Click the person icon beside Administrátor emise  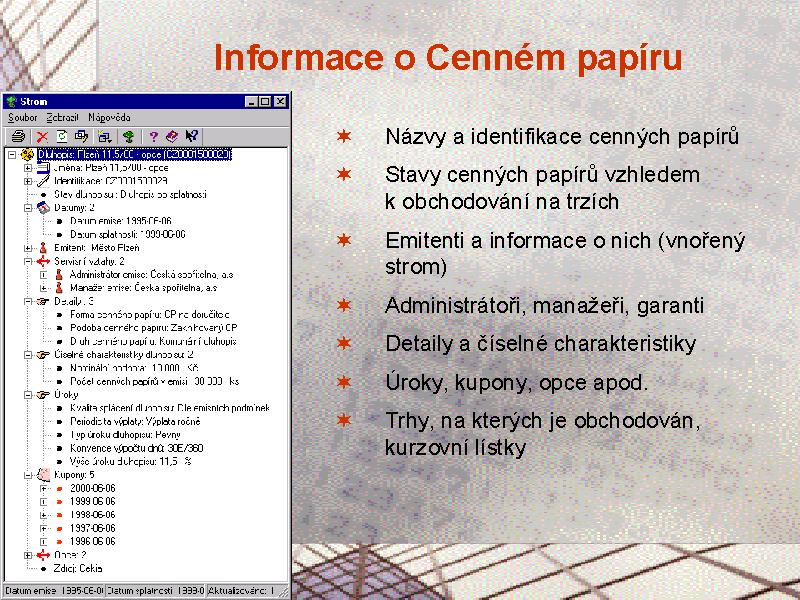click(x=59, y=274)
